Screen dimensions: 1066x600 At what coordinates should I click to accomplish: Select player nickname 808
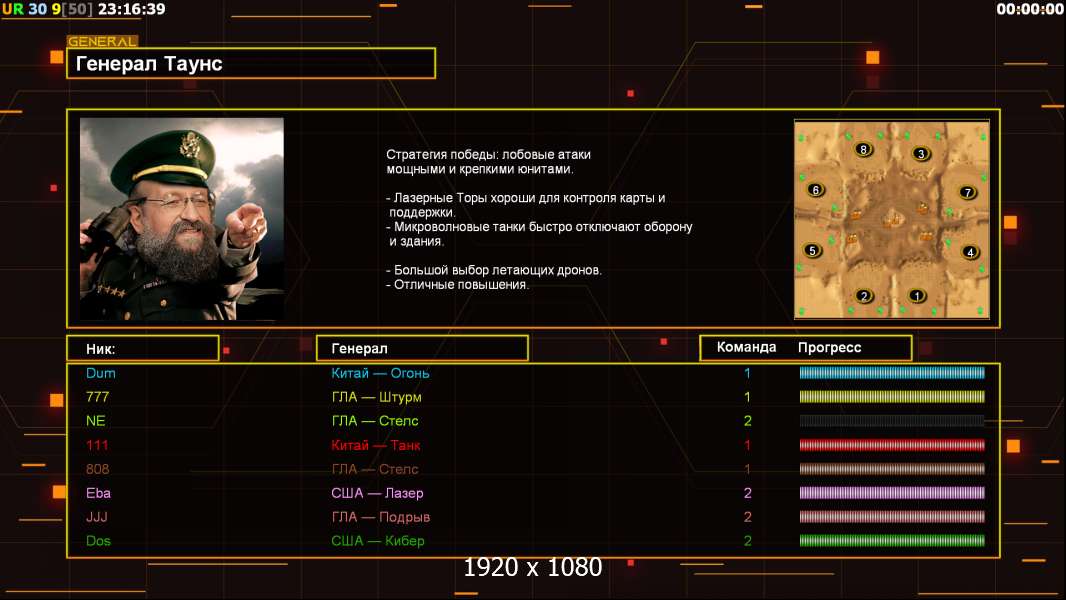(97, 469)
